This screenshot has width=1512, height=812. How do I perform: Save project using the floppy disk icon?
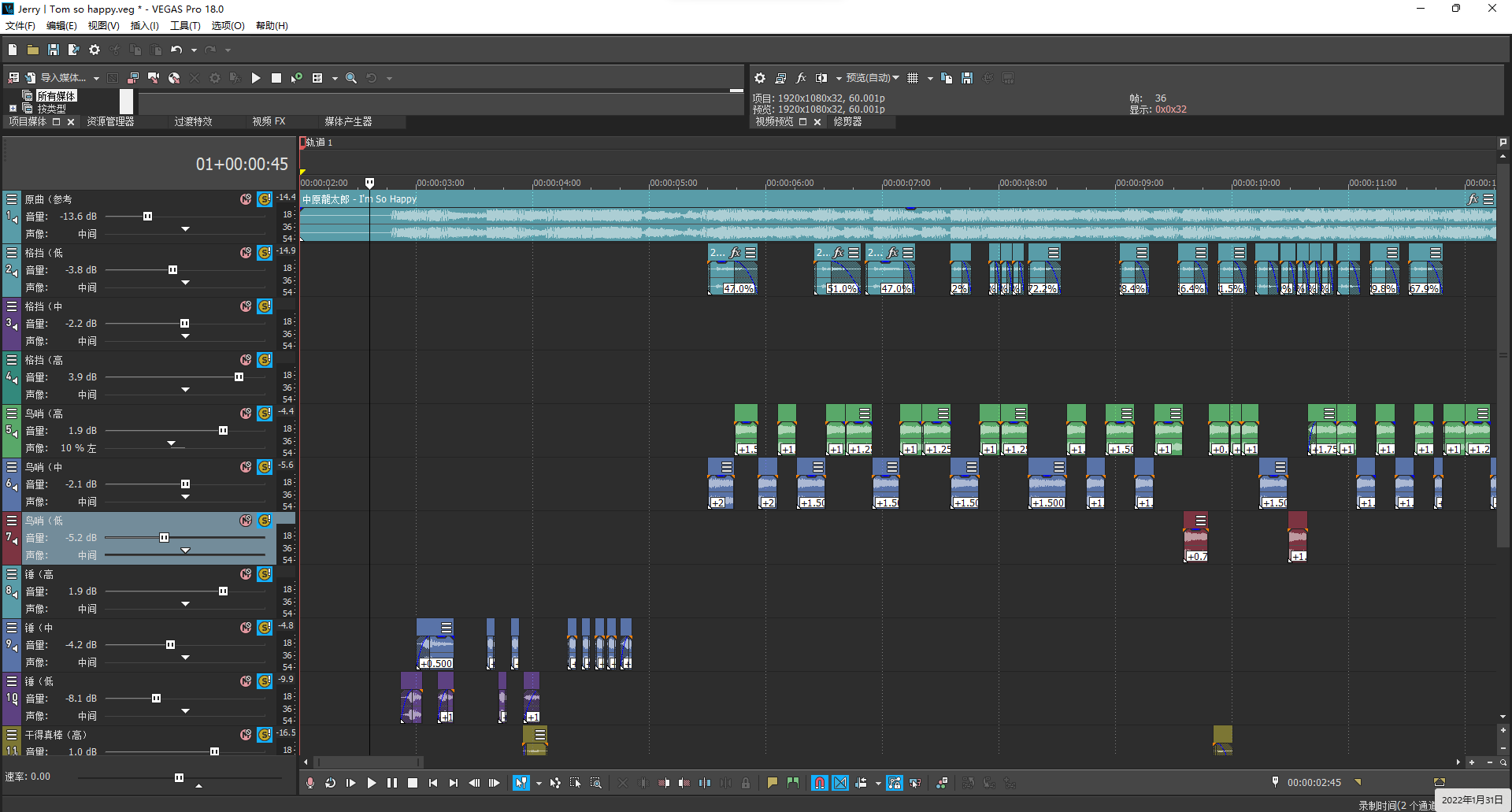(x=54, y=50)
